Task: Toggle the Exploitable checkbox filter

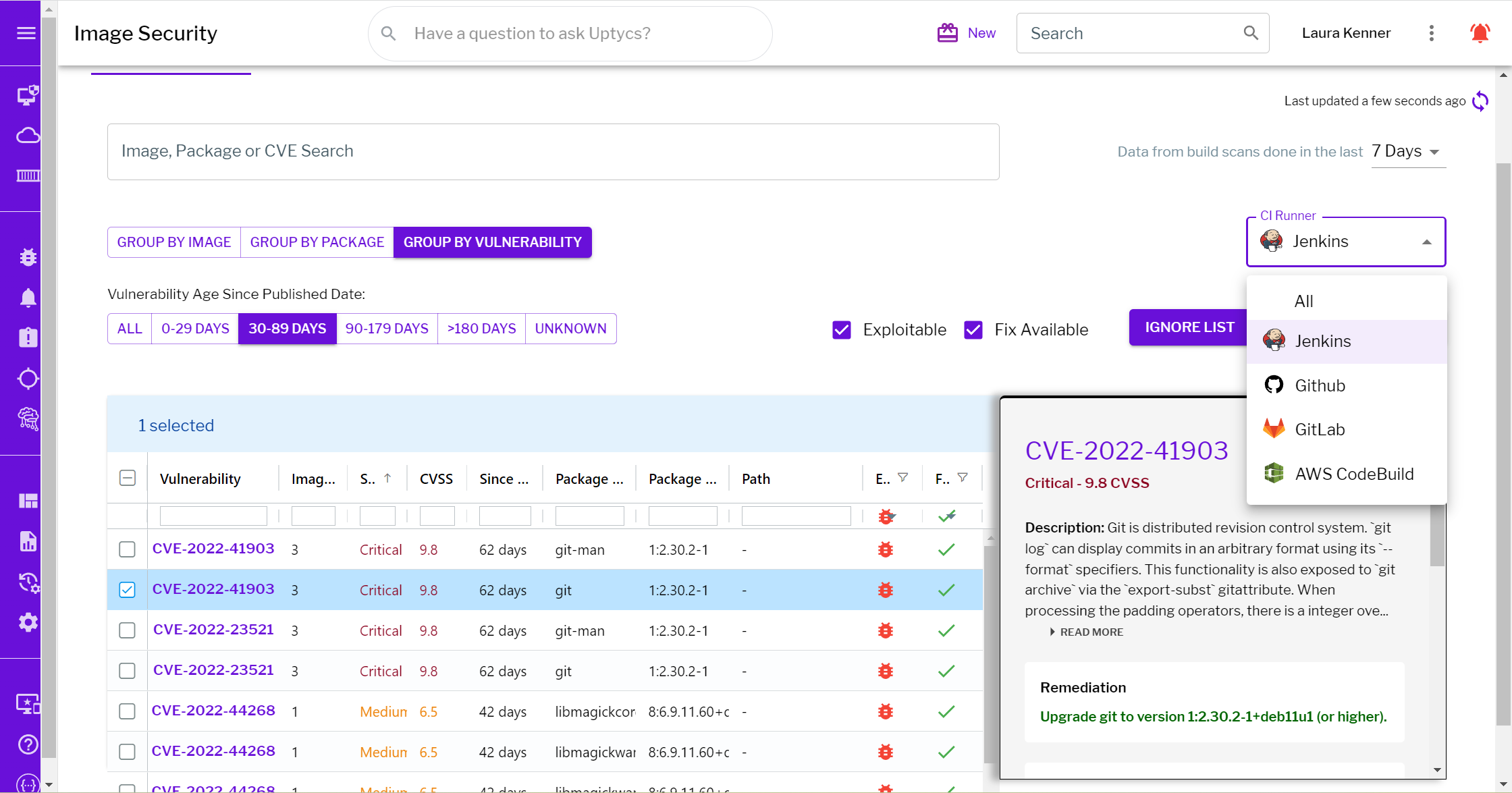Action: [843, 328]
